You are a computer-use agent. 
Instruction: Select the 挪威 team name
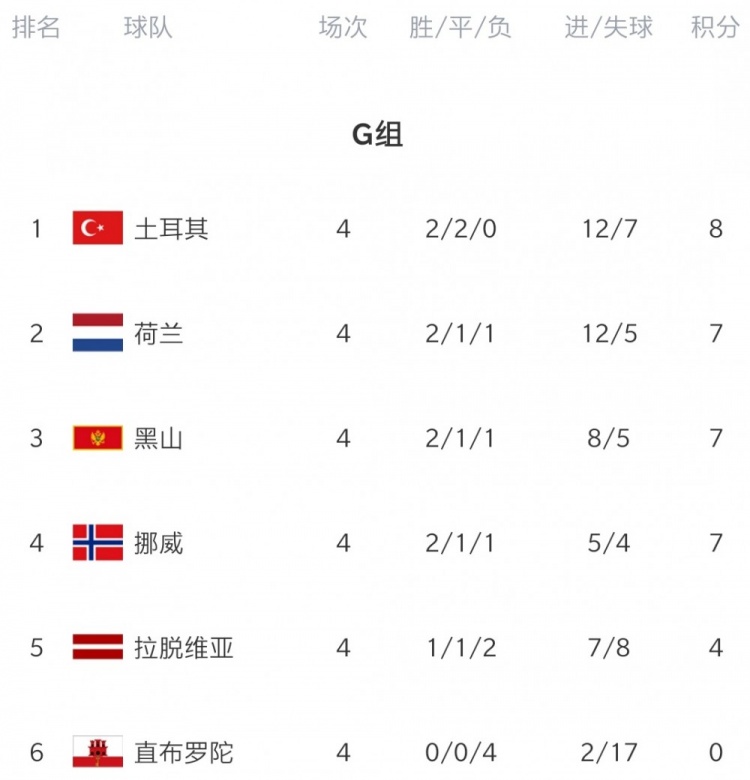click(x=159, y=543)
